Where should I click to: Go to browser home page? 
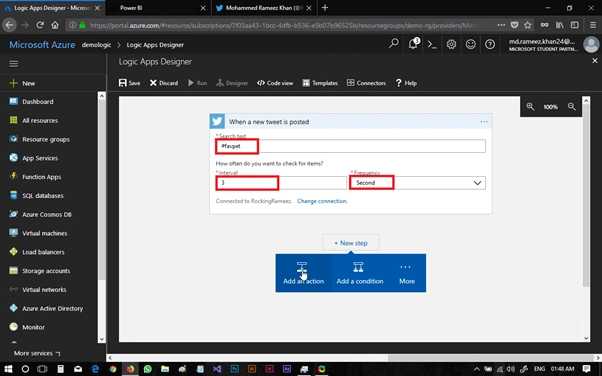(55, 25)
